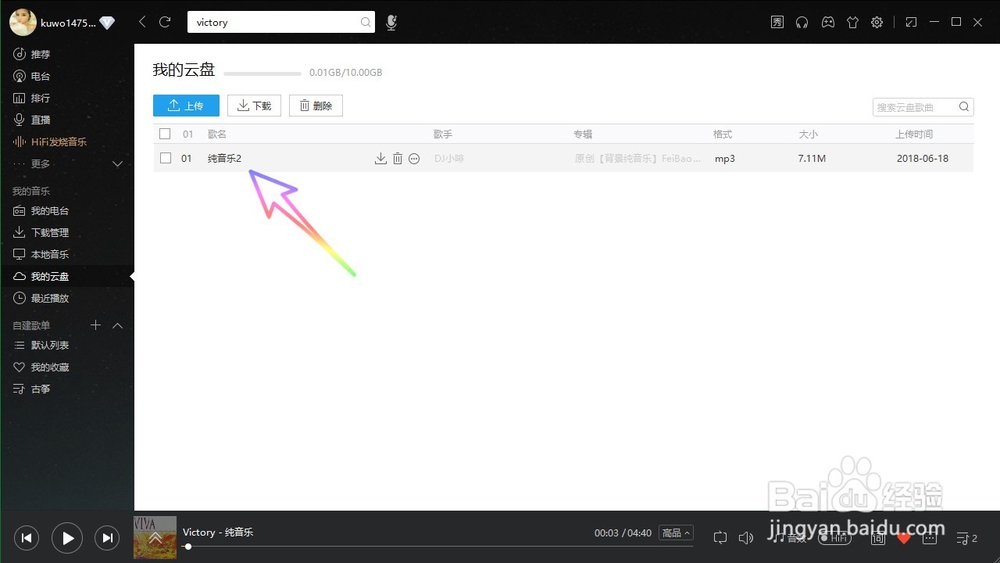
Task: Delete 纯音乐2 using row trash icon
Action: tap(397, 158)
